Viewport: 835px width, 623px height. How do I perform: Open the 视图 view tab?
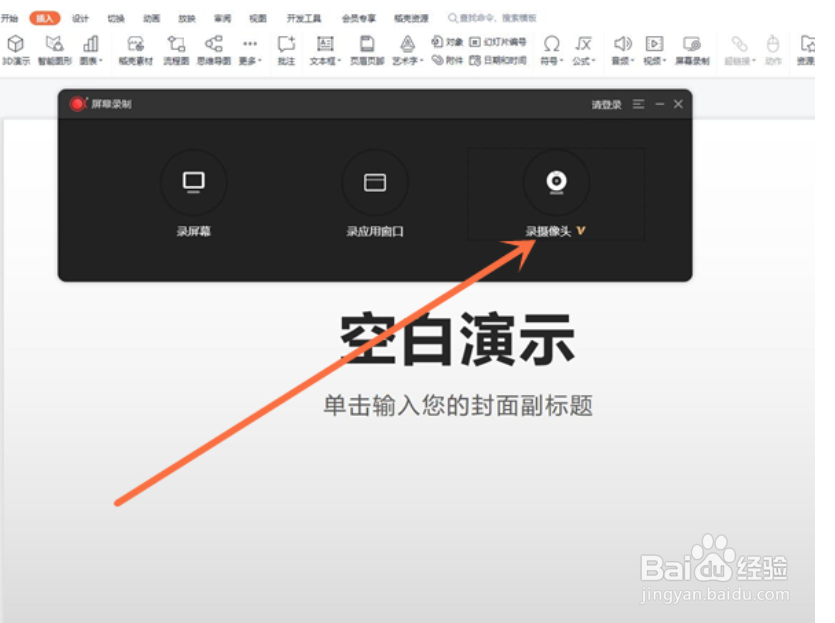coord(258,18)
